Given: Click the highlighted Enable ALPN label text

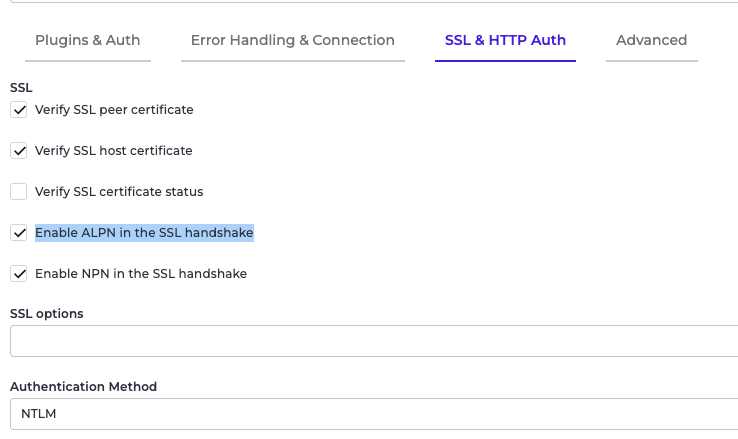Looking at the screenshot, I should (144, 232).
